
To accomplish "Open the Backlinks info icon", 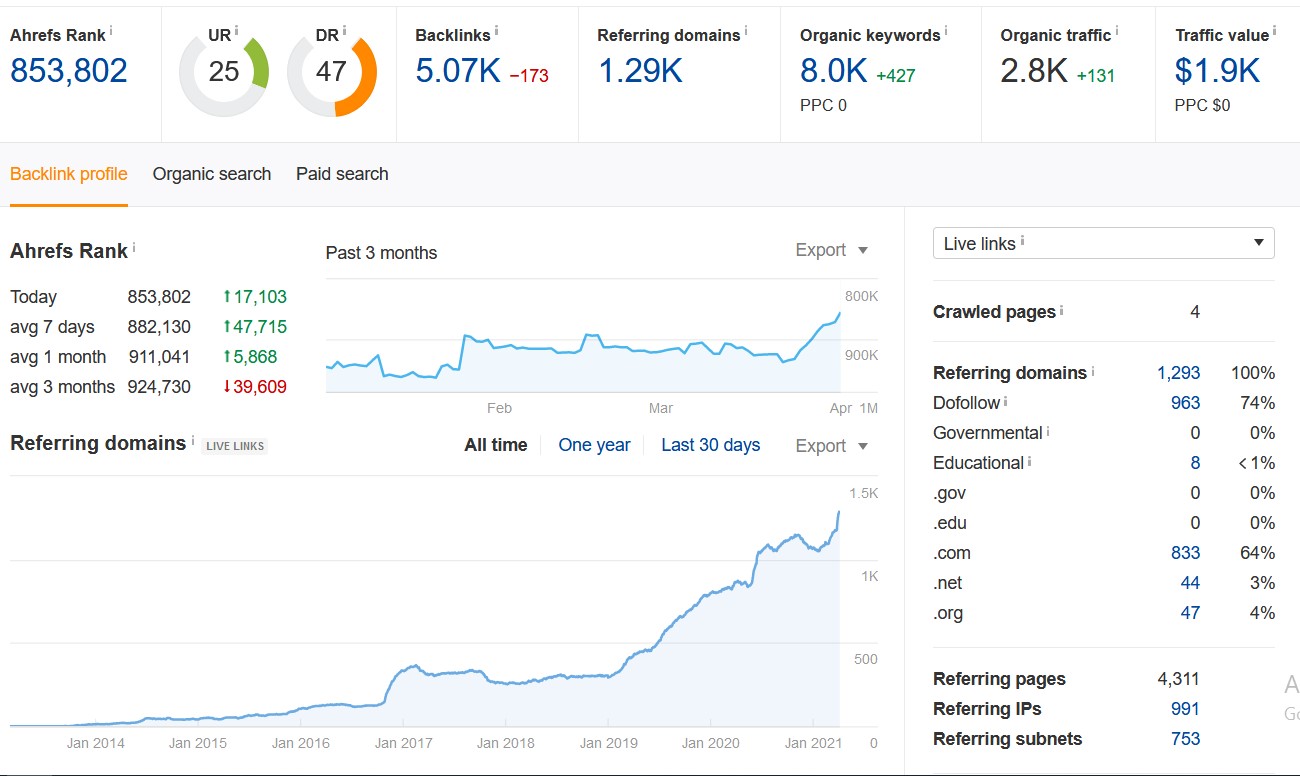I will click(497, 30).
